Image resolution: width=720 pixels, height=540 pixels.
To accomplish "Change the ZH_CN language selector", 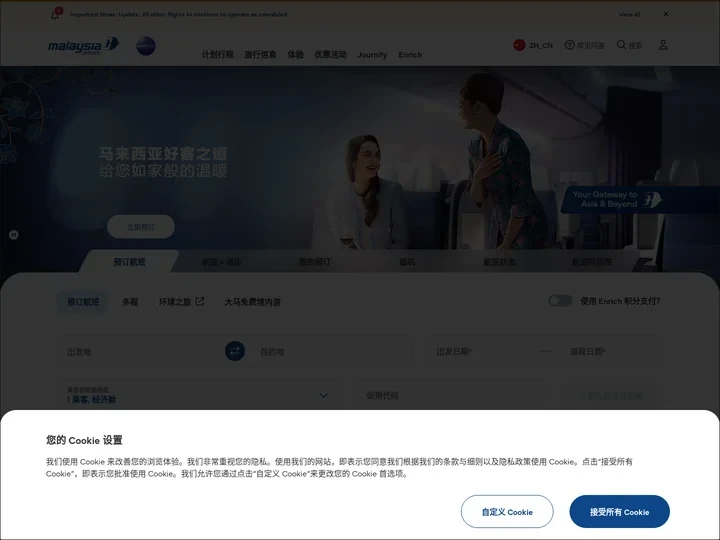I will (533, 45).
